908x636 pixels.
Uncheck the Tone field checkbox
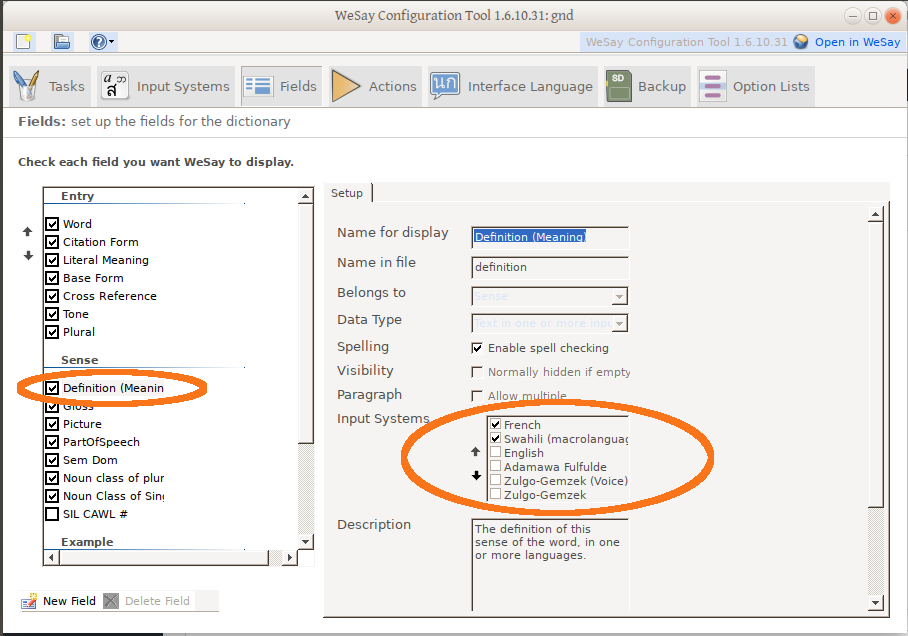tap(52, 313)
